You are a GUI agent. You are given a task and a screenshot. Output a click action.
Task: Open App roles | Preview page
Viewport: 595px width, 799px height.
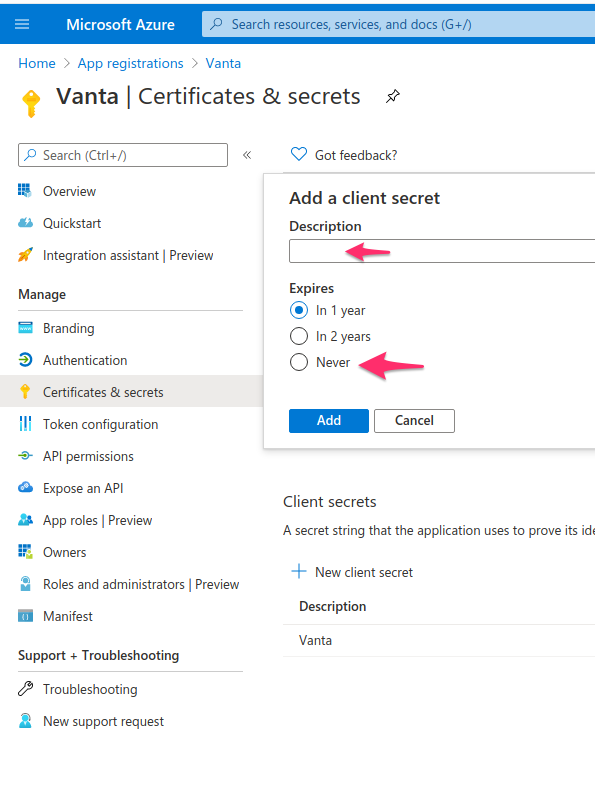coord(97,520)
